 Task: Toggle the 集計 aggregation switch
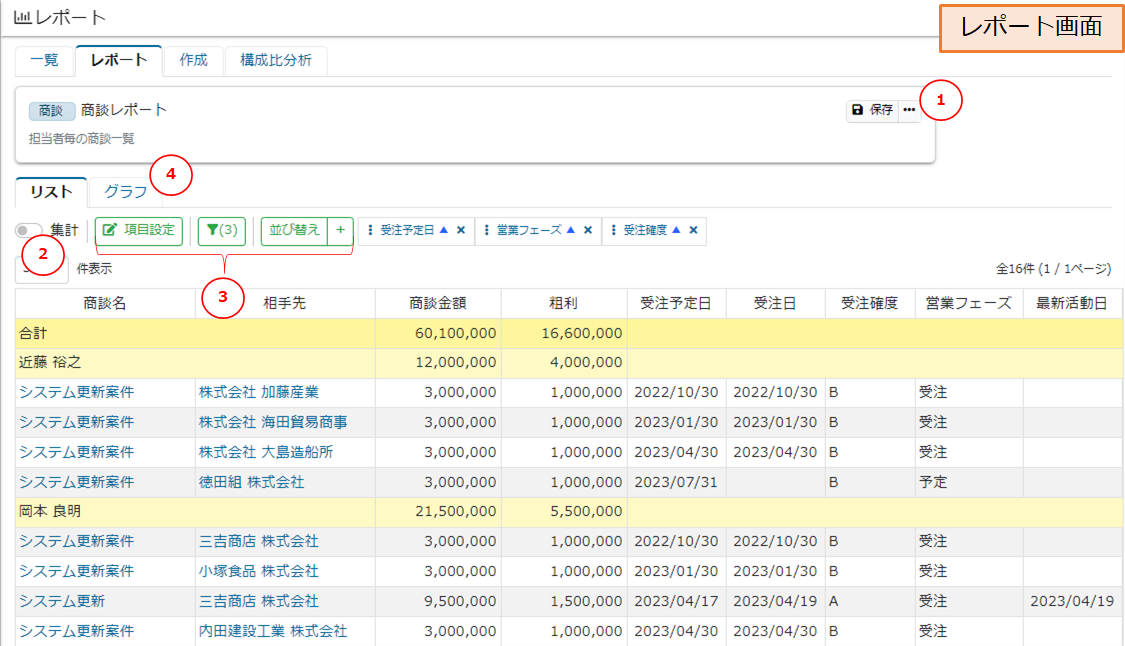pos(29,230)
